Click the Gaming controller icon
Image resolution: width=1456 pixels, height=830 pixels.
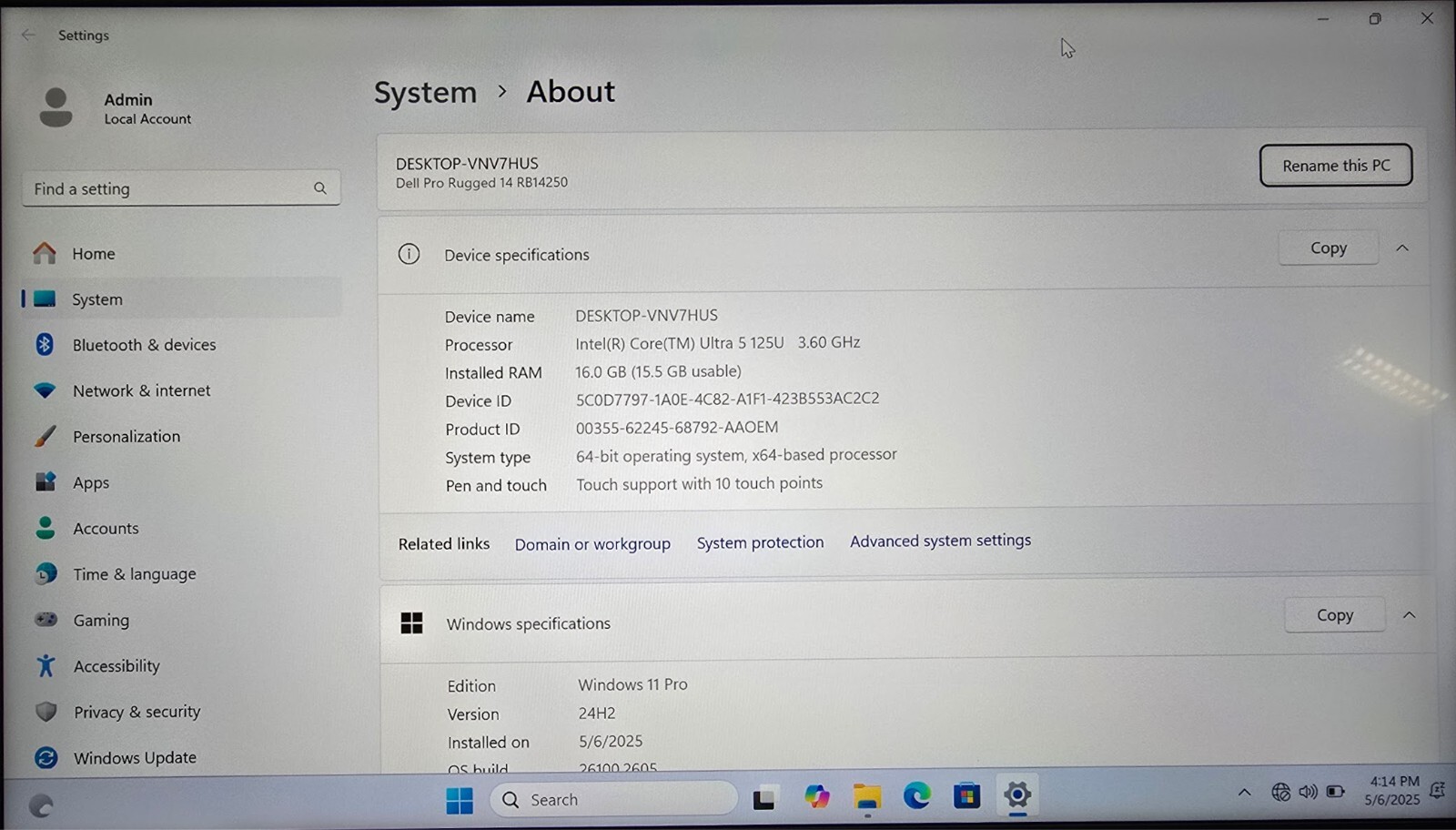[45, 620]
